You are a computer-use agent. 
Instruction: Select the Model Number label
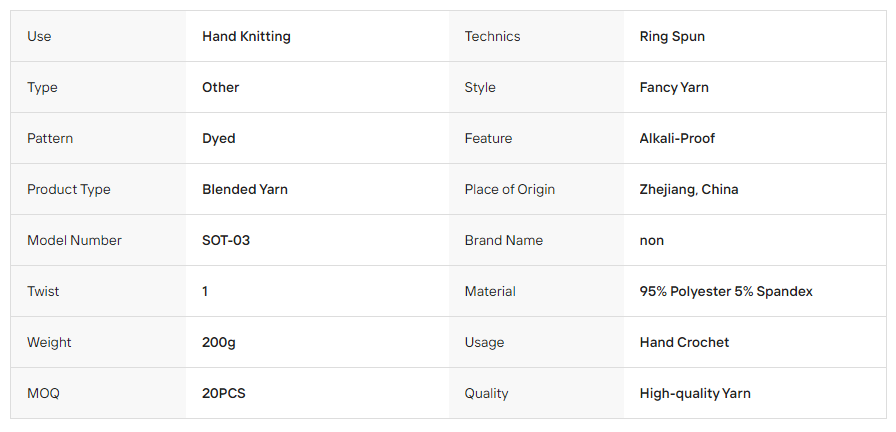tap(74, 240)
